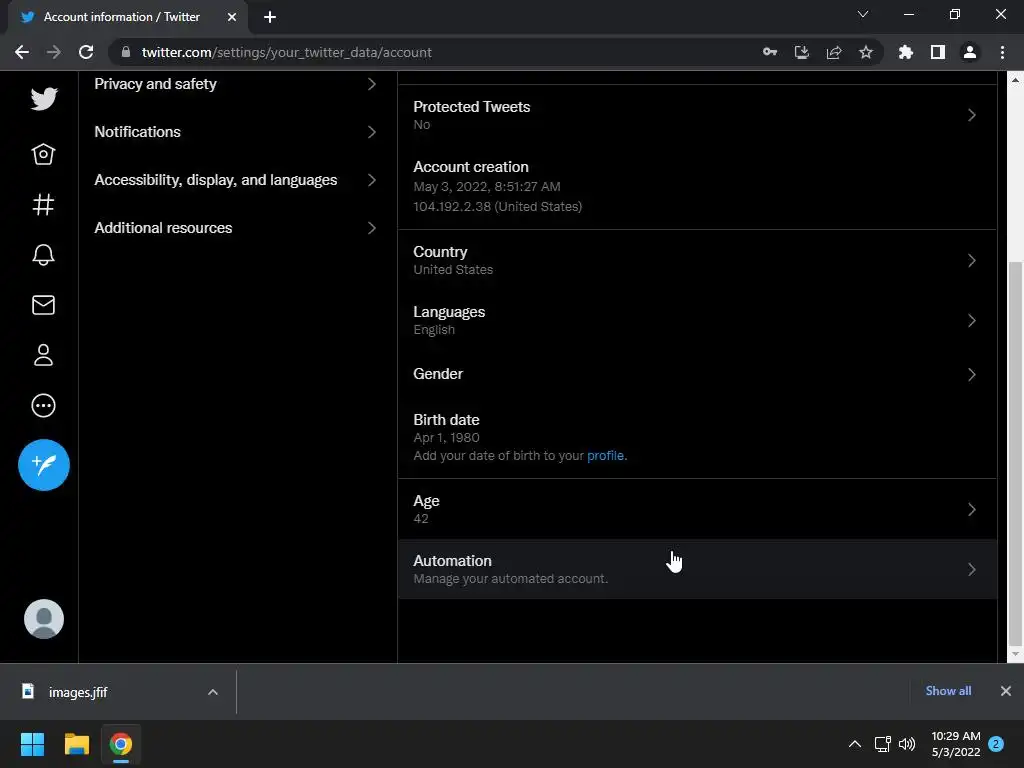Open Additional resources settings

[236, 228]
